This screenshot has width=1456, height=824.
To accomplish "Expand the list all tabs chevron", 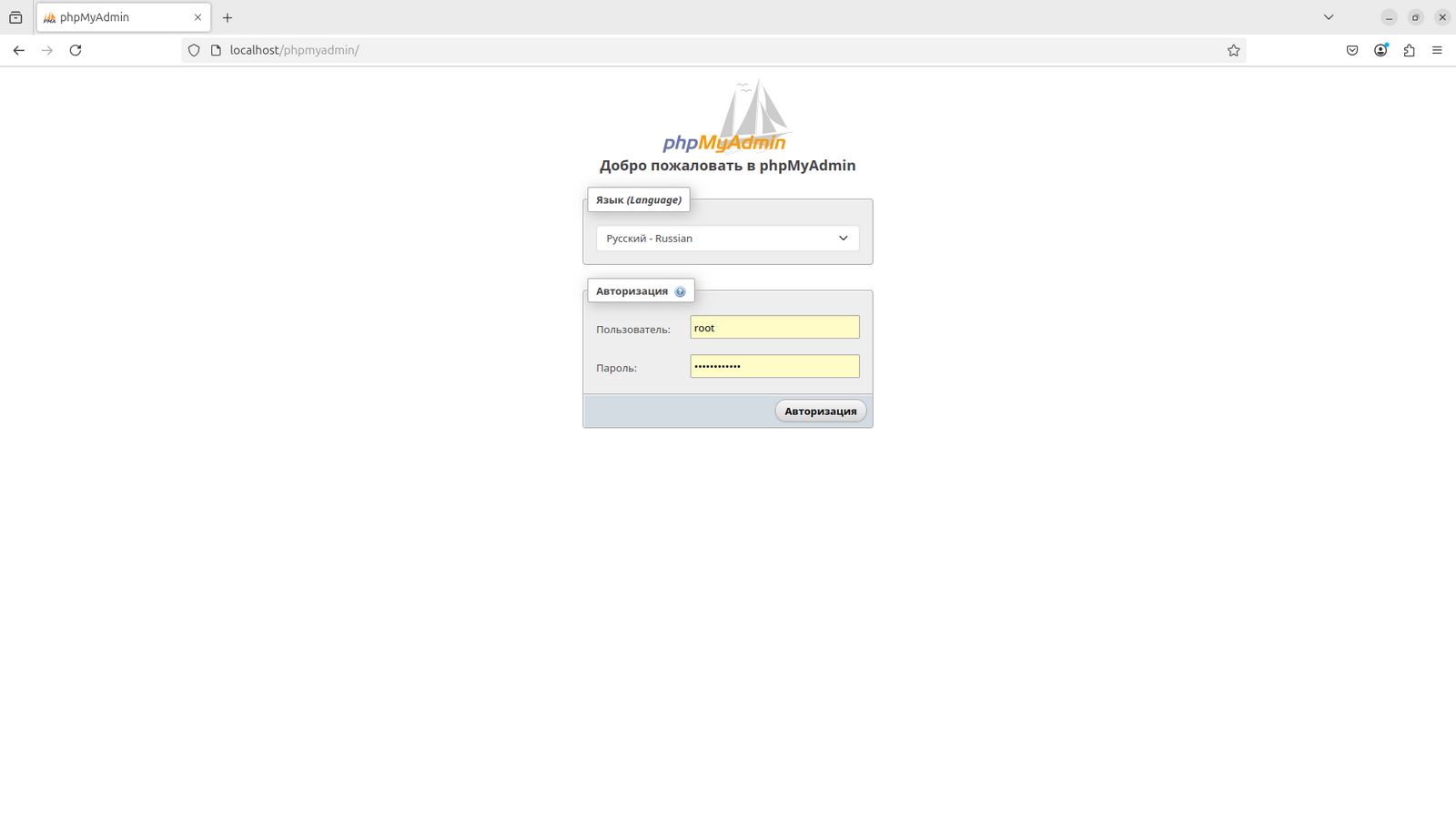I will pos(1328,17).
